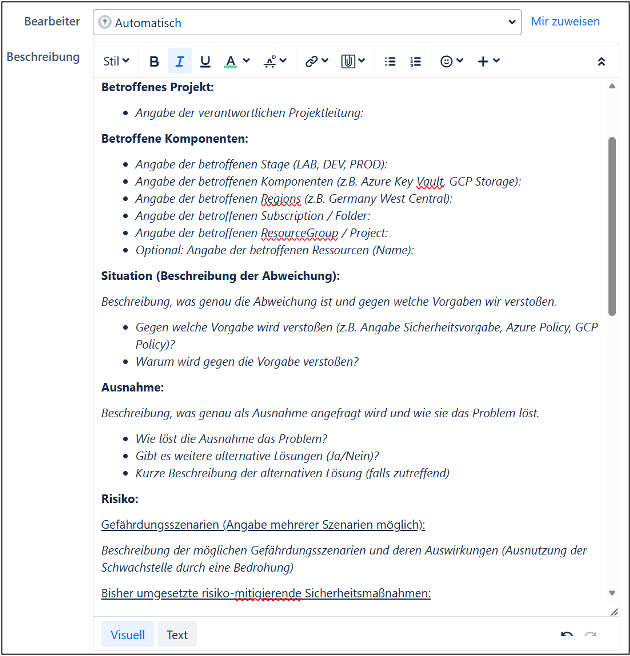
Task: Click the undo arrow button
Action: pyautogui.click(x=567, y=634)
